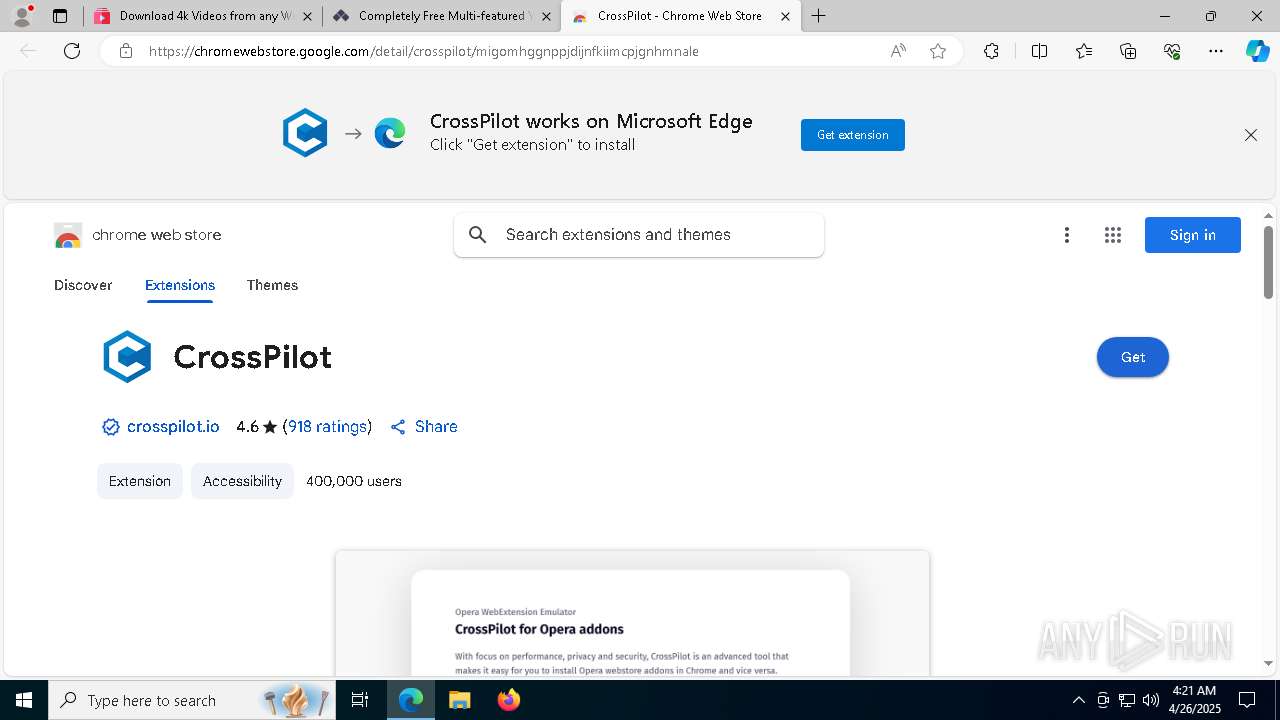The image size is (1280, 720).
Task: Click the address bar URL
Action: (x=424, y=51)
